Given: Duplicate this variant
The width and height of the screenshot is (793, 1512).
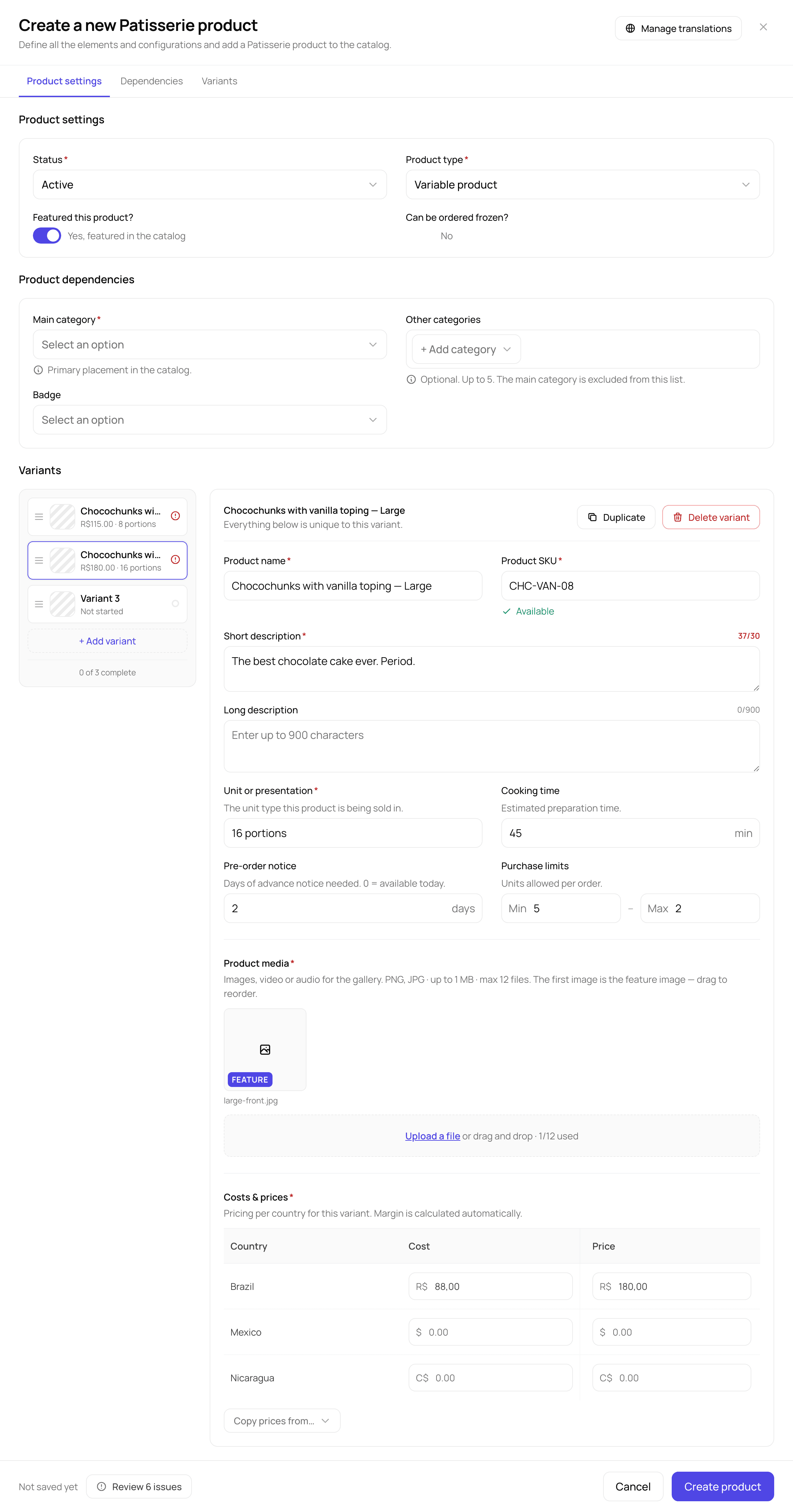Looking at the screenshot, I should pos(616,517).
